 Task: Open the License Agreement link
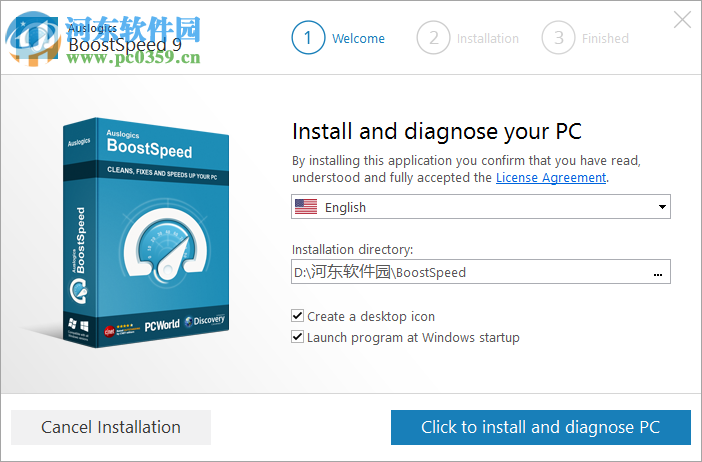coord(551,178)
